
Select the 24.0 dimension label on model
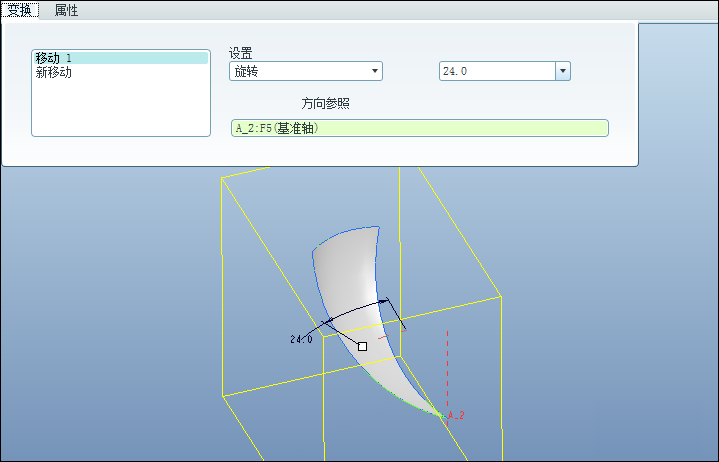point(301,339)
